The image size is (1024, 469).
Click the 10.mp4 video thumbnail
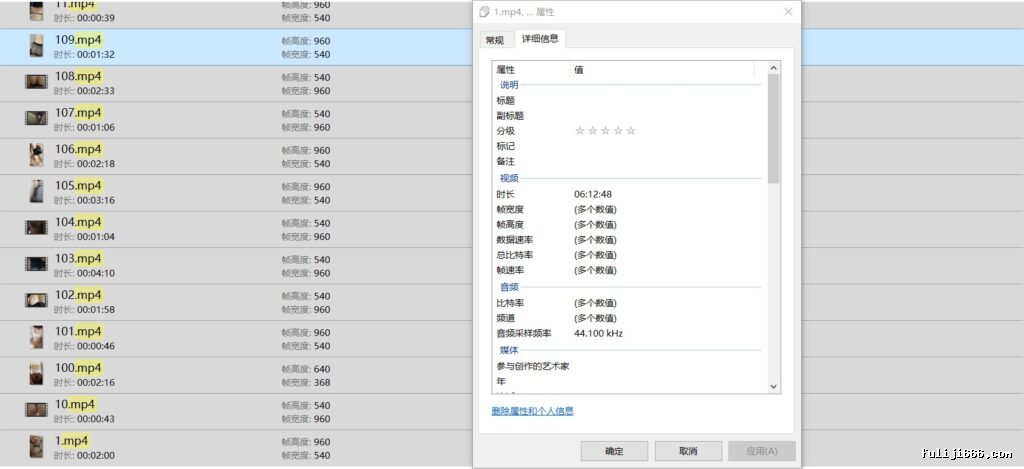[37, 410]
